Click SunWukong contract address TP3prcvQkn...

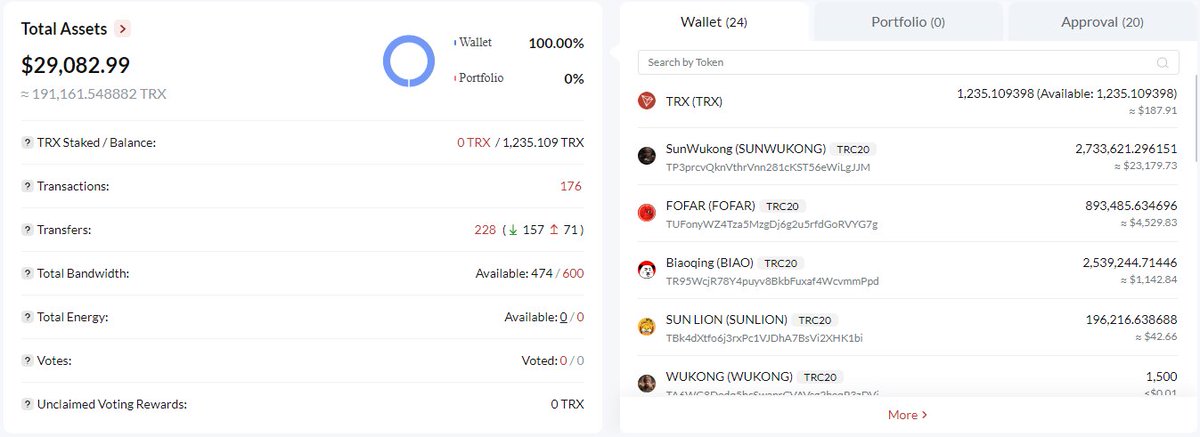click(x=768, y=167)
